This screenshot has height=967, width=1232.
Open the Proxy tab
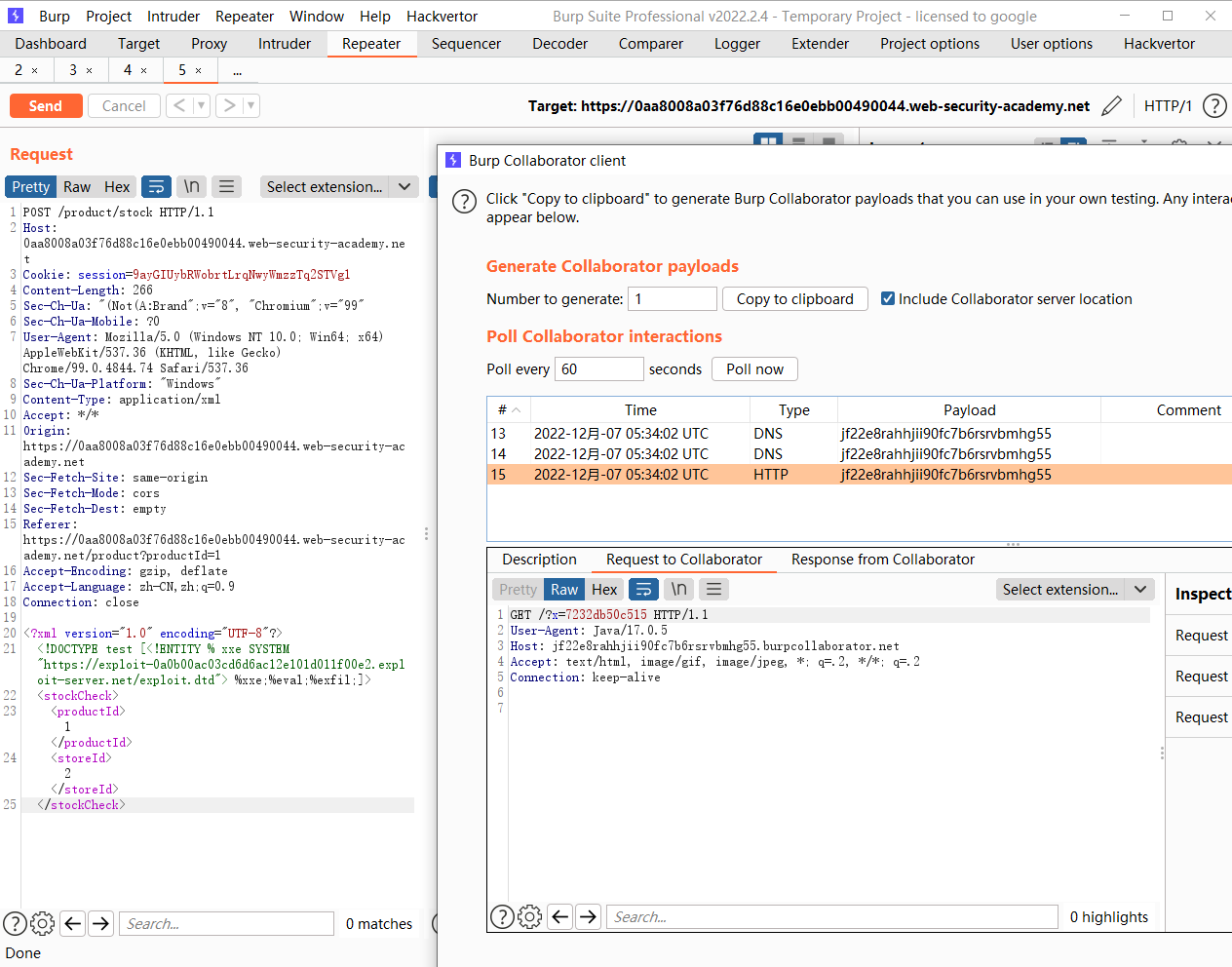pyautogui.click(x=209, y=44)
